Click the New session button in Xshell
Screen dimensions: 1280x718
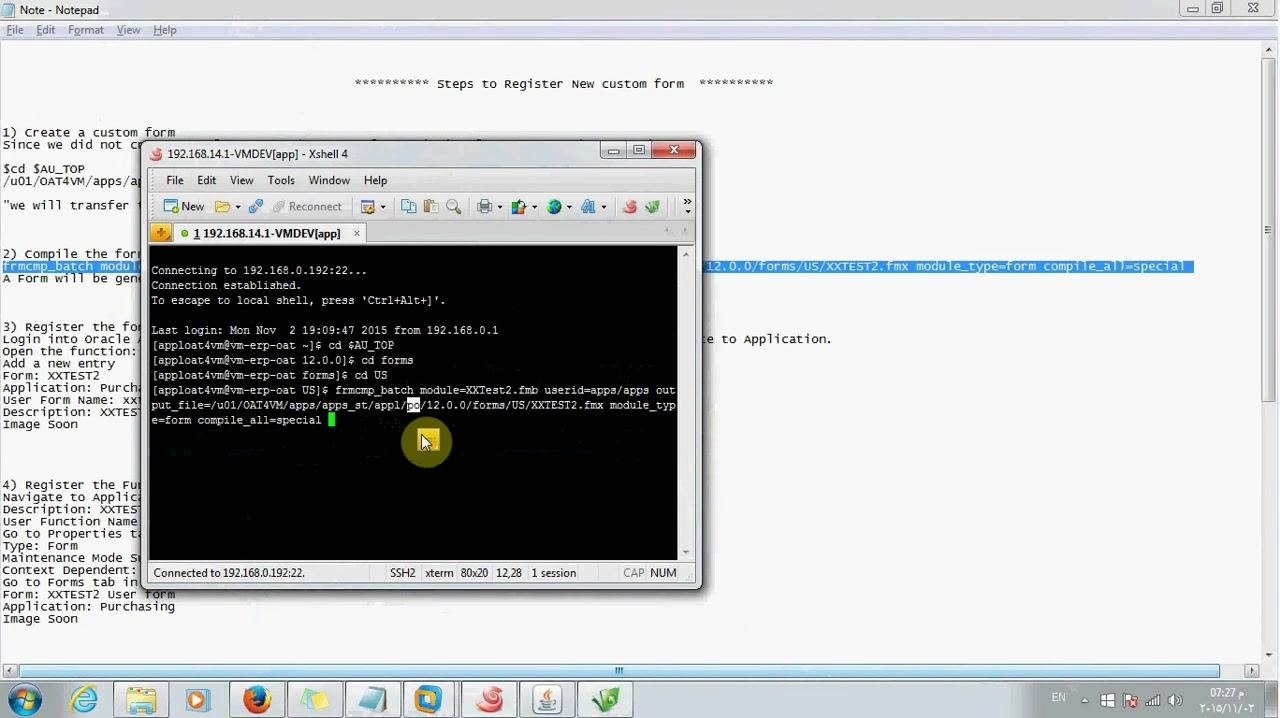184,207
